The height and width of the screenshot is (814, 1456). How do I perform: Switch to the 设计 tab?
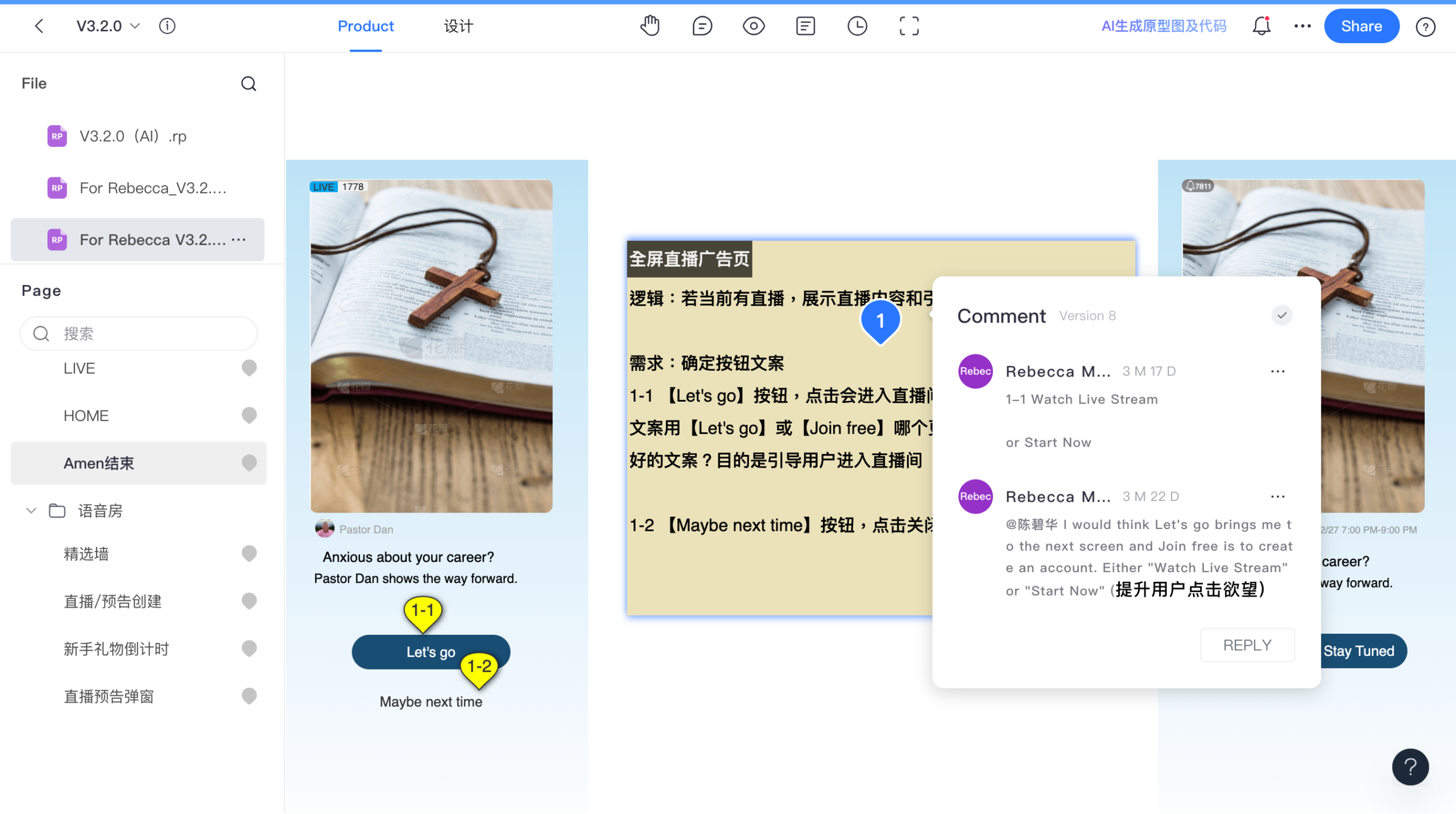[x=458, y=26]
